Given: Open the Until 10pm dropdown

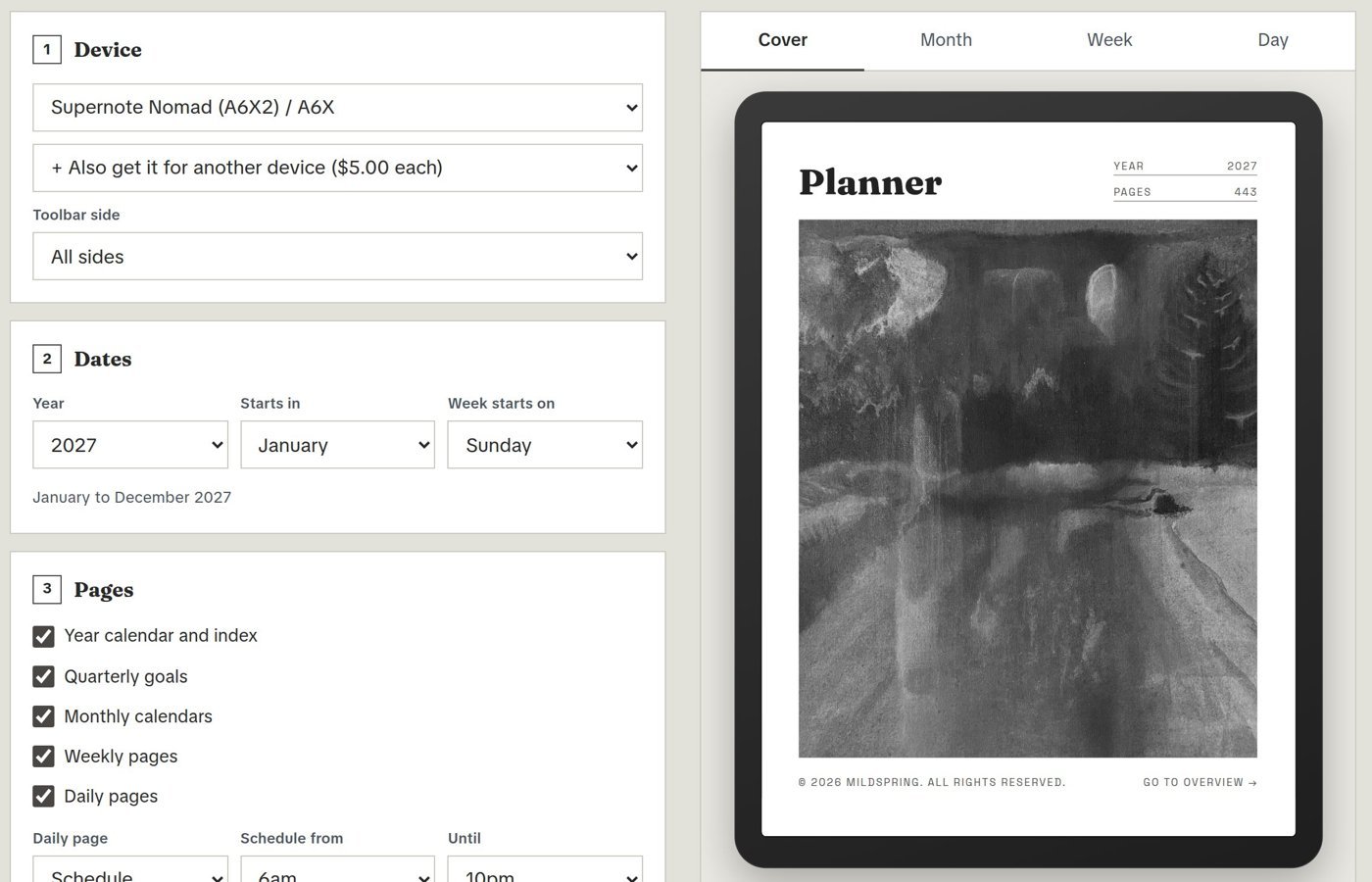Looking at the screenshot, I should pyautogui.click(x=545, y=870).
